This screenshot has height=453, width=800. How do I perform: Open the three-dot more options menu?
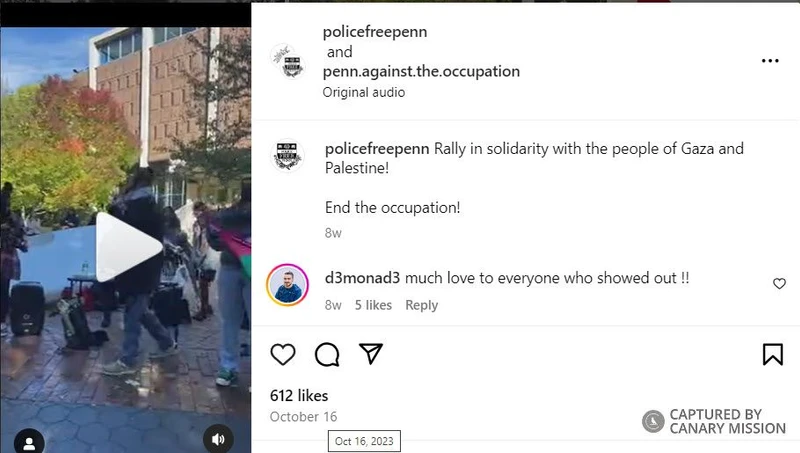point(770,61)
